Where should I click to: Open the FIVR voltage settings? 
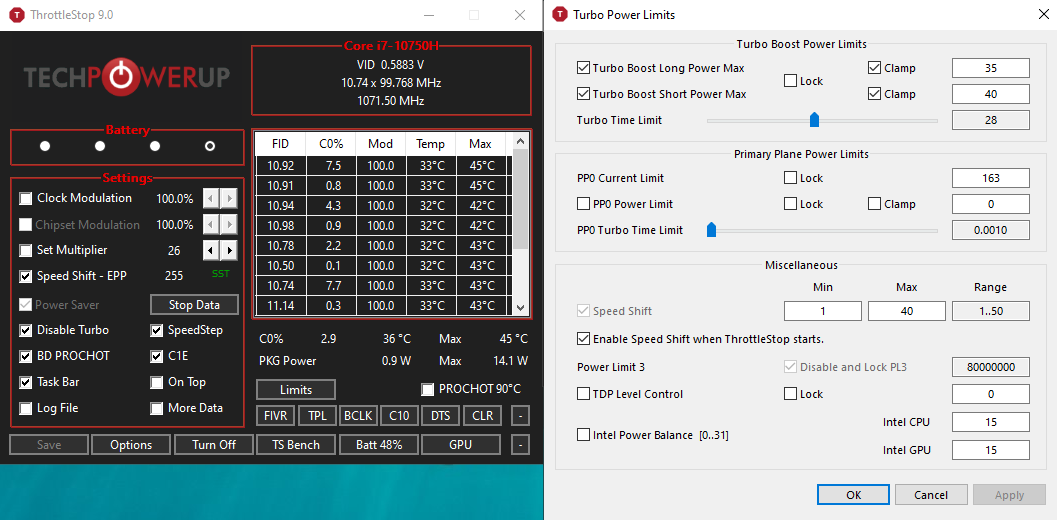tap(275, 416)
